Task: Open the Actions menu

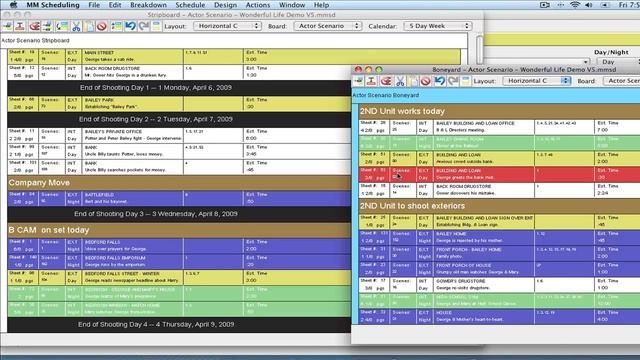Action: 258,5
